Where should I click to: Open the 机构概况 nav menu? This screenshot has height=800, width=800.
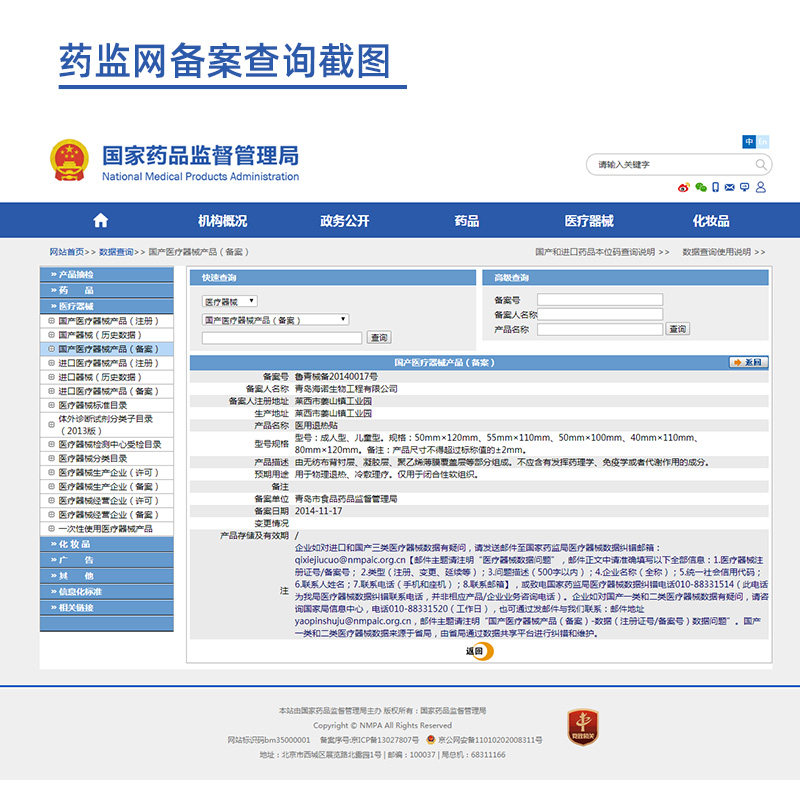[x=222, y=220]
